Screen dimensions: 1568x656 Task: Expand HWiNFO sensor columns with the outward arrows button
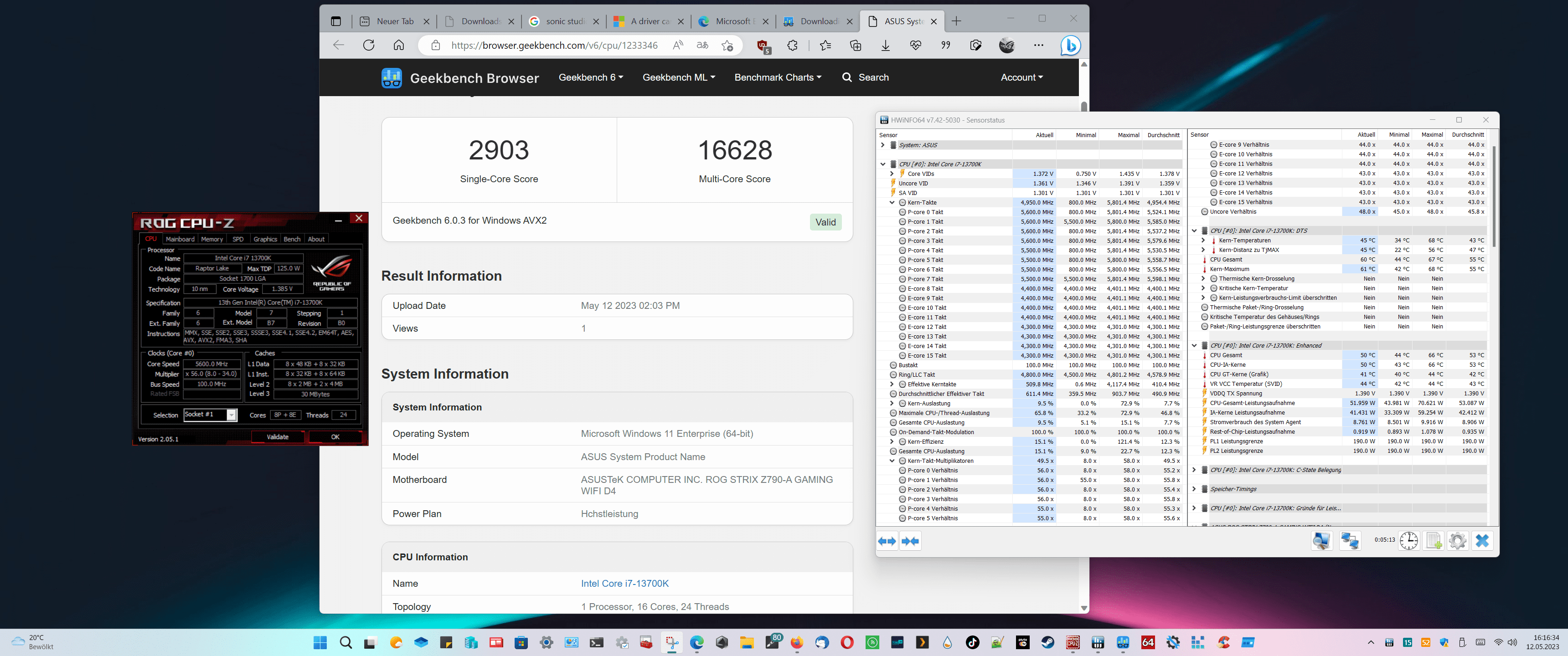887,541
